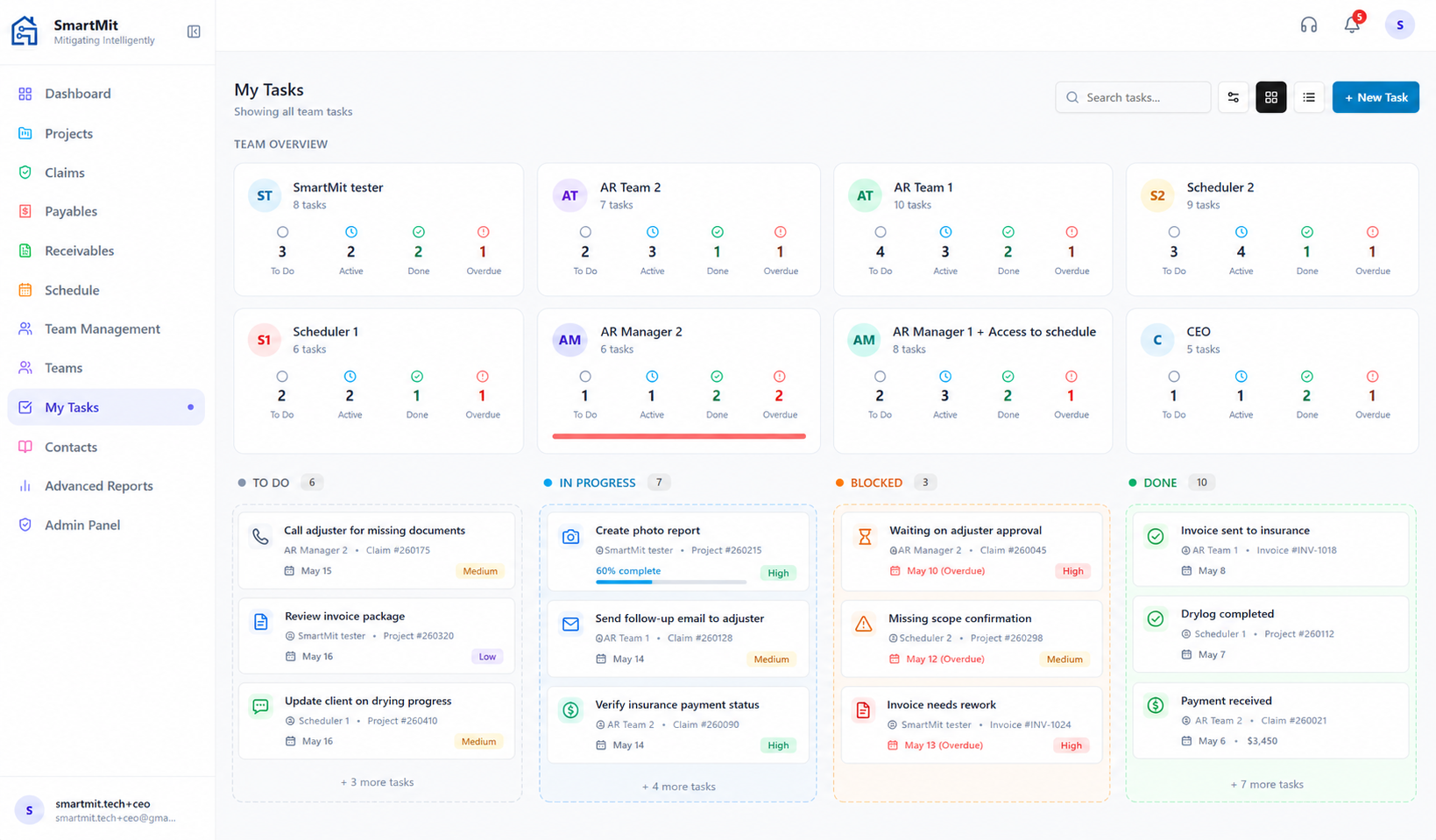The height and width of the screenshot is (840, 1436).
Task: Click dollar icon on Verify insurance payment
Action: 570,710
